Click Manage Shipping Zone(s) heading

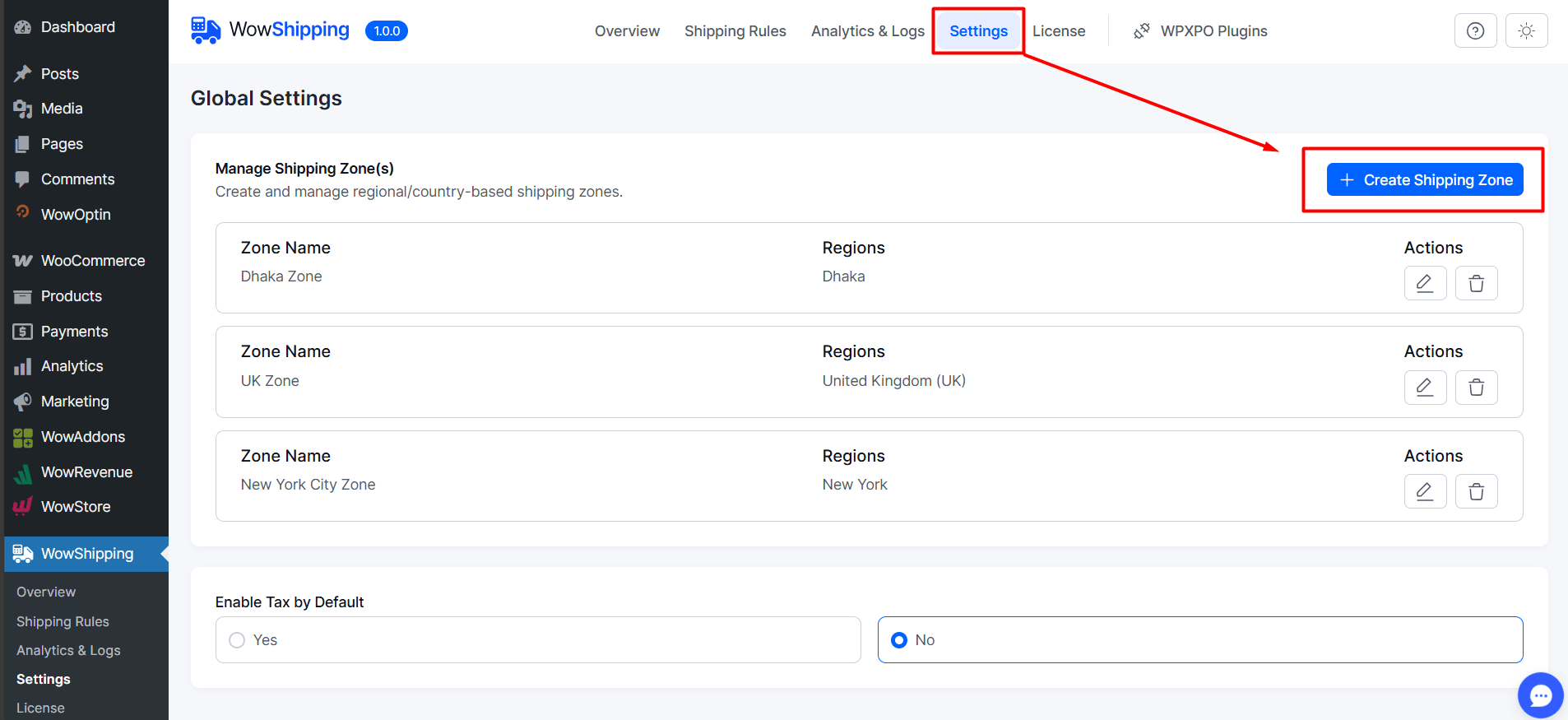[304, 169]
